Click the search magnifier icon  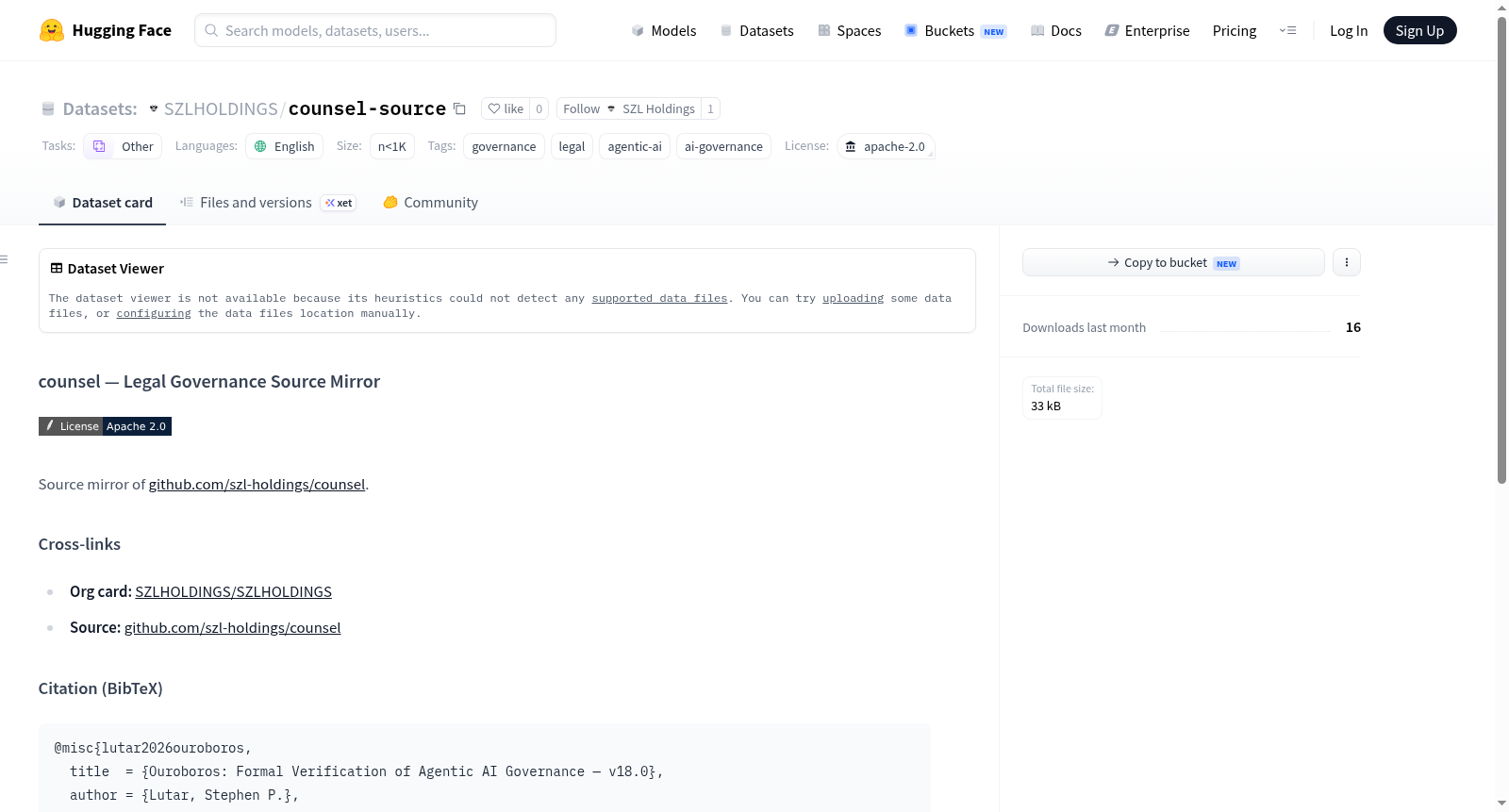tap(211, 30)
